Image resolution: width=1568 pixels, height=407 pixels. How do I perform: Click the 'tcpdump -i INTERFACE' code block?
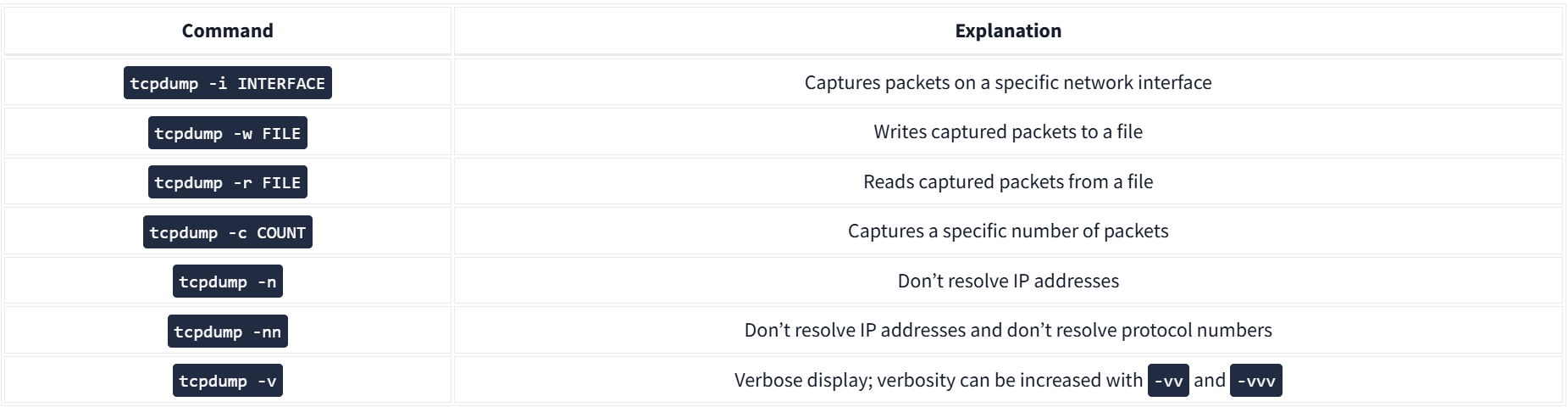(x=227, y=83)
